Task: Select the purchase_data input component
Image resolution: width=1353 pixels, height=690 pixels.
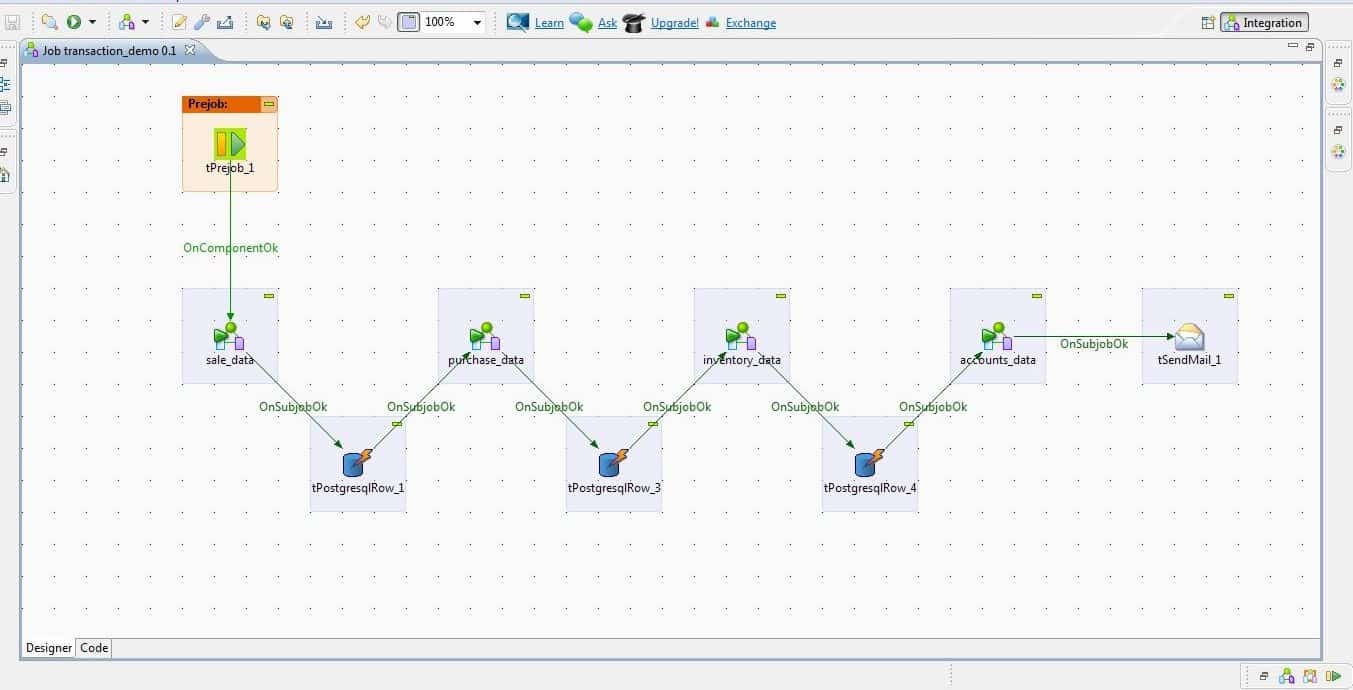Action: [485, 337]
